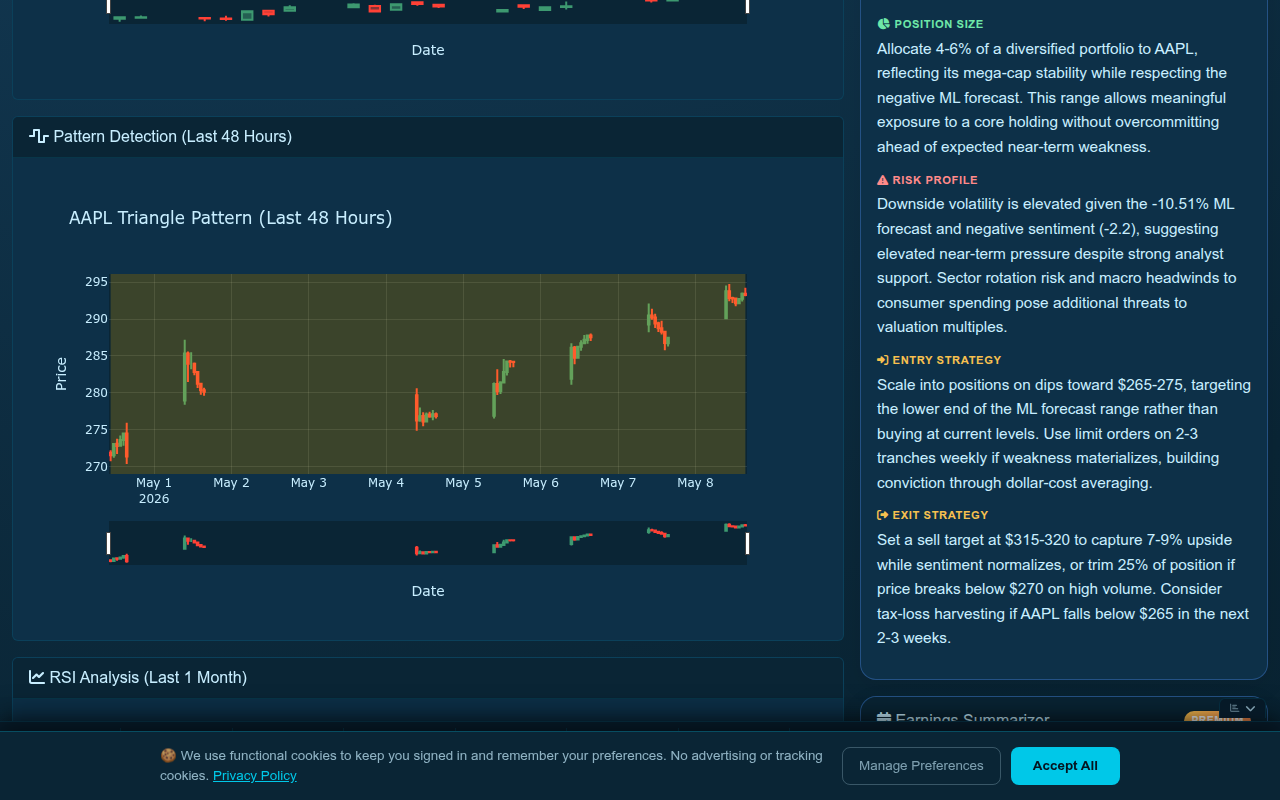The width and height of the screenshot is (1280, 800).
Task: Click the 295 price axis tick
Action: pos(96,282)
